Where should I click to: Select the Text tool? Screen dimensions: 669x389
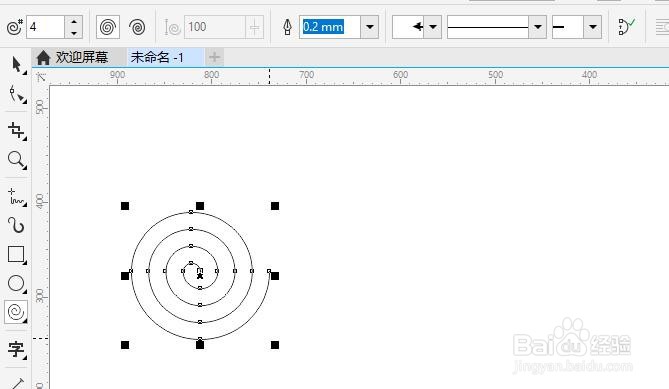[17, 349]
